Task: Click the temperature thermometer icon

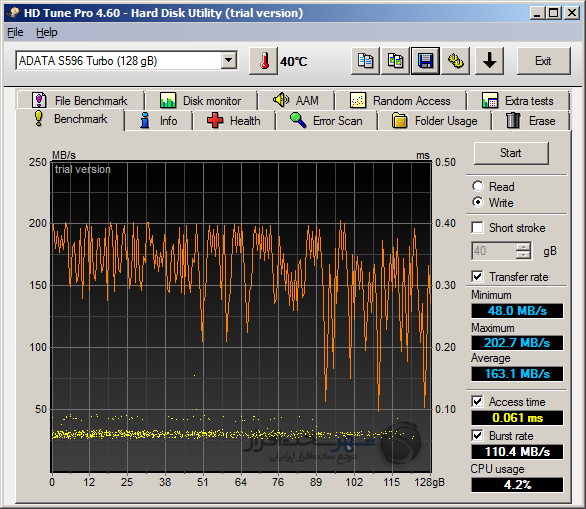Action: (x=264, y=61)
